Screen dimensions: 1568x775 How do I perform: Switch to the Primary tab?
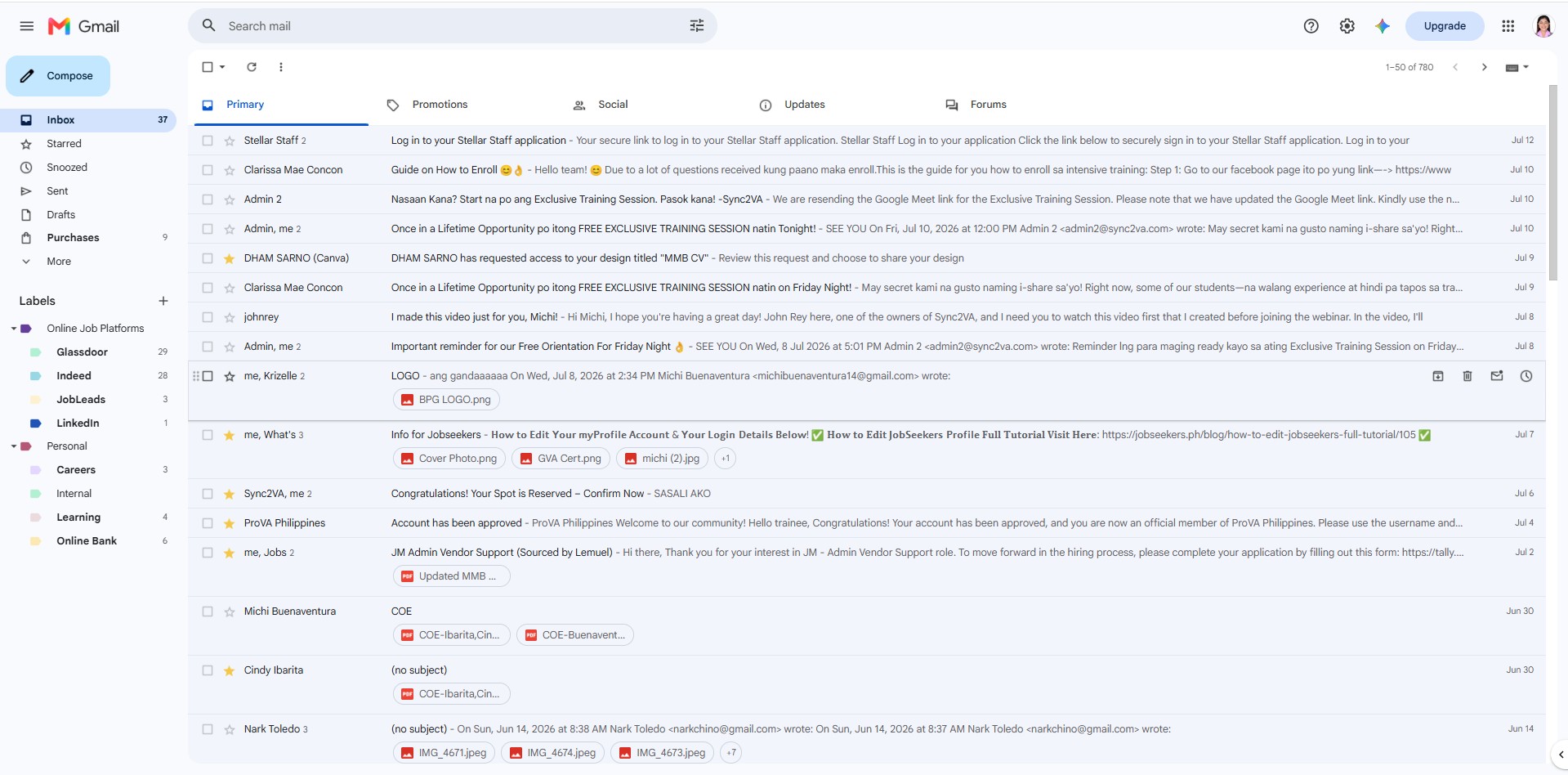click(281, 105)
